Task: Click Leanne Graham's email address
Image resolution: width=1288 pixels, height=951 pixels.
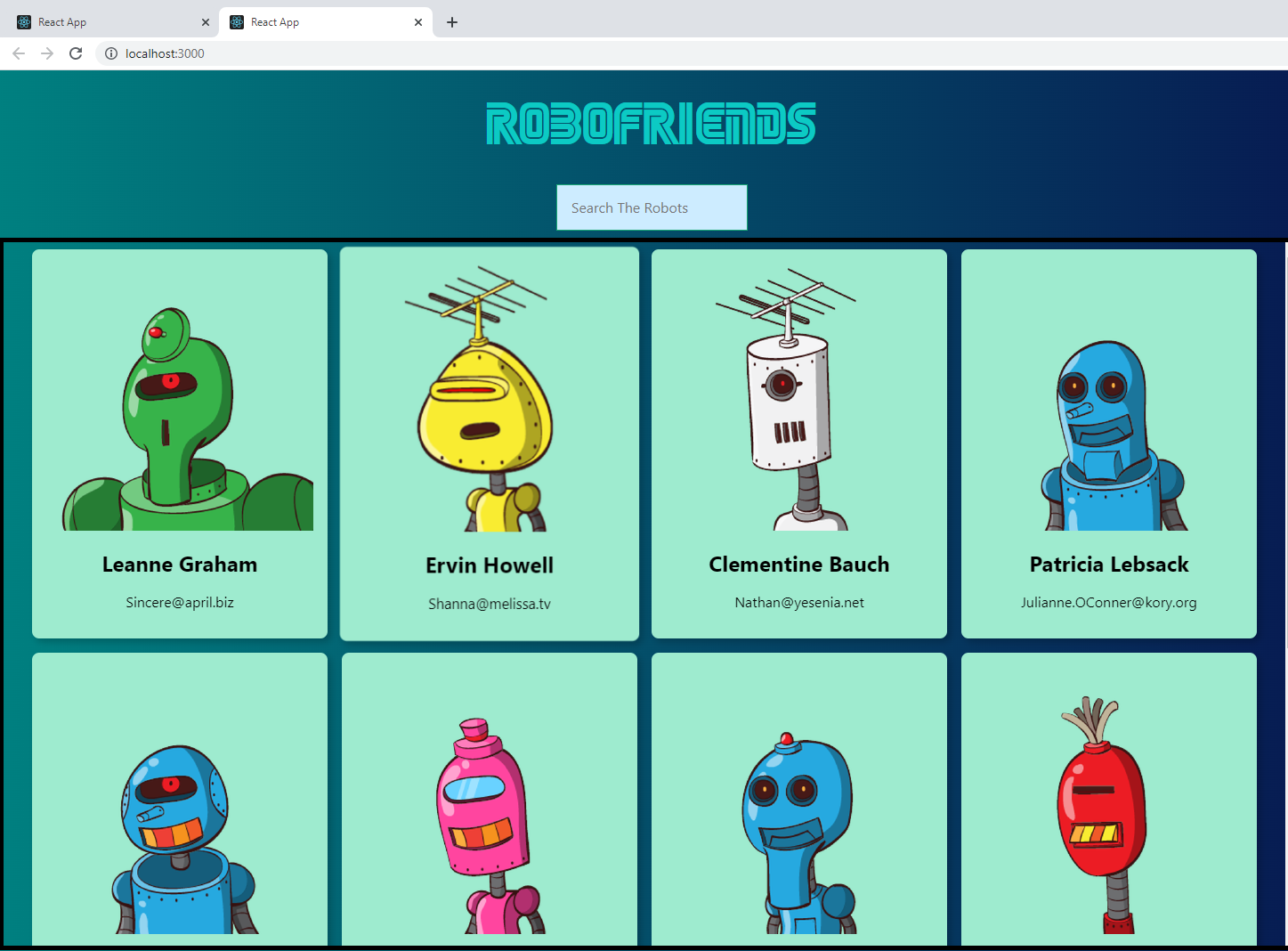Action: [179, 602]
